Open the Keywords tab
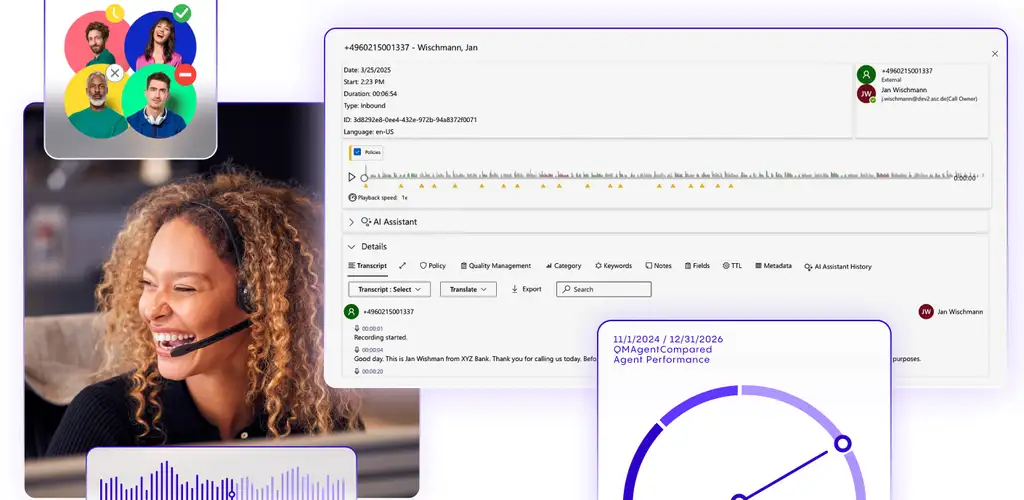Viewport: 1024px width, 500px height. [613, 266]
